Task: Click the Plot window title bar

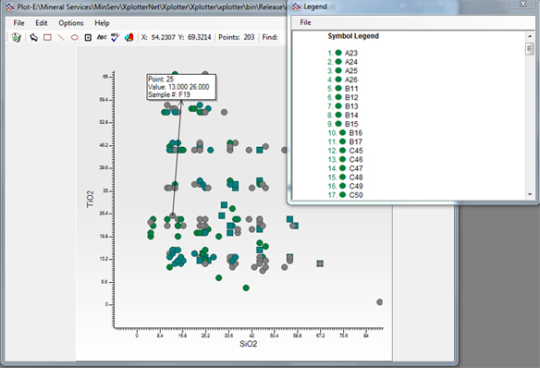Action: (x=146, y=7)
